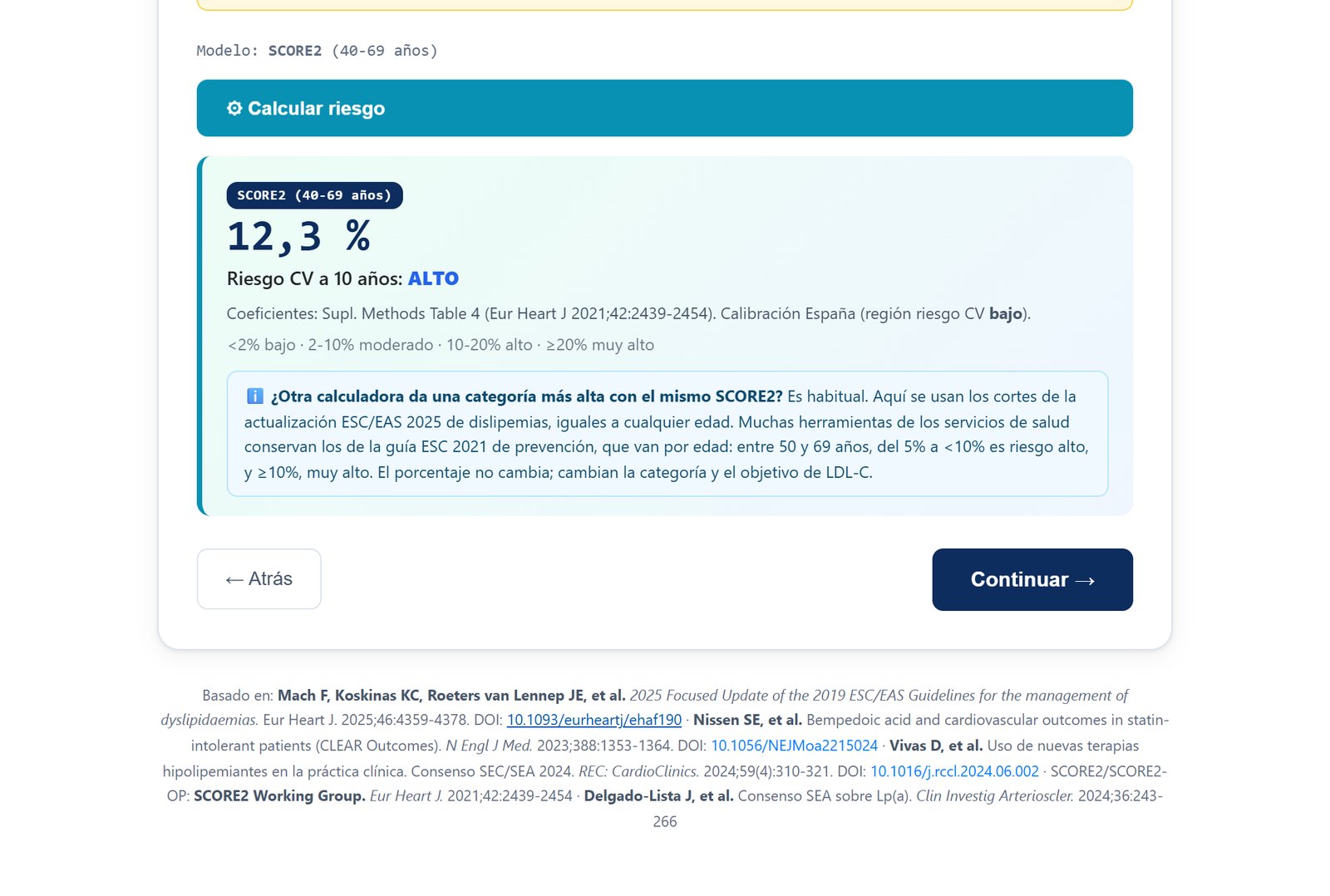Image resolution: width=1330 pixels, height=896 pixels.
Task: Click 'SCORE2 Working Group.' reference text
Action: 279,795
